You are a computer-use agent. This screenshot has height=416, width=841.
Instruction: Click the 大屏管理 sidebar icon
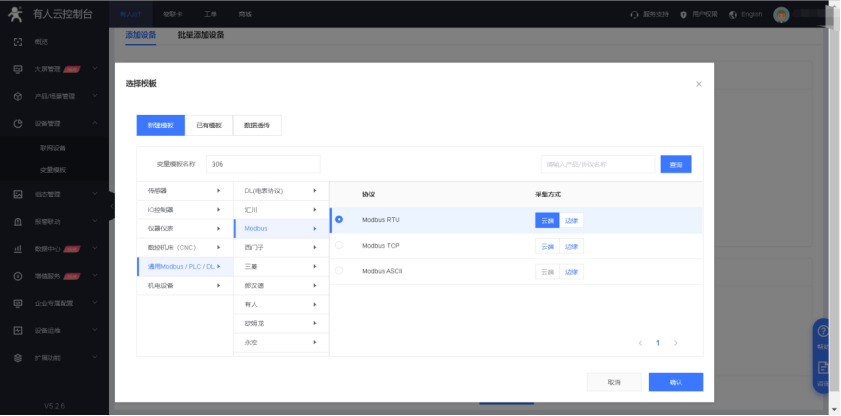[x=18, y=69]
